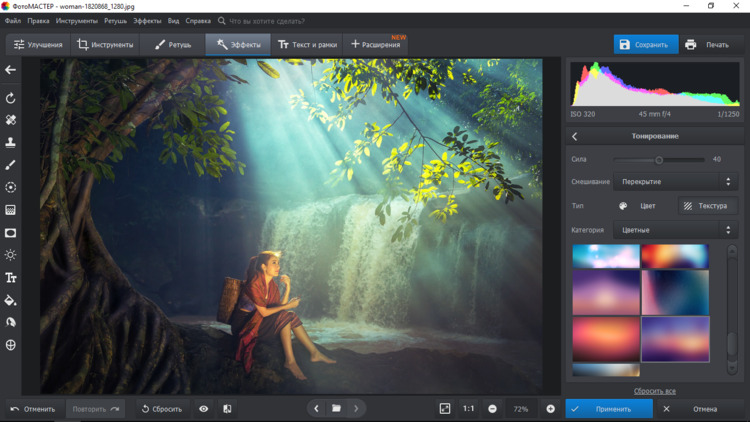Select the paint bucket fill tool

11,300
